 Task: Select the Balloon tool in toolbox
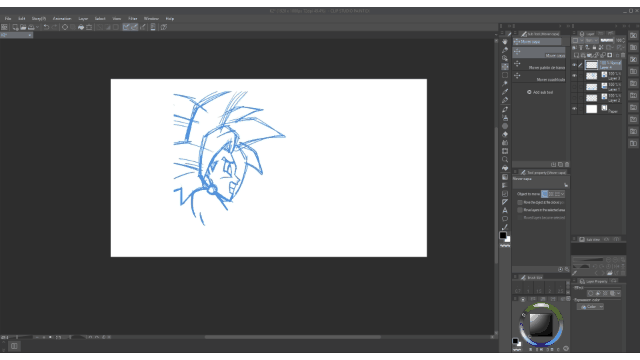(505, 219)
